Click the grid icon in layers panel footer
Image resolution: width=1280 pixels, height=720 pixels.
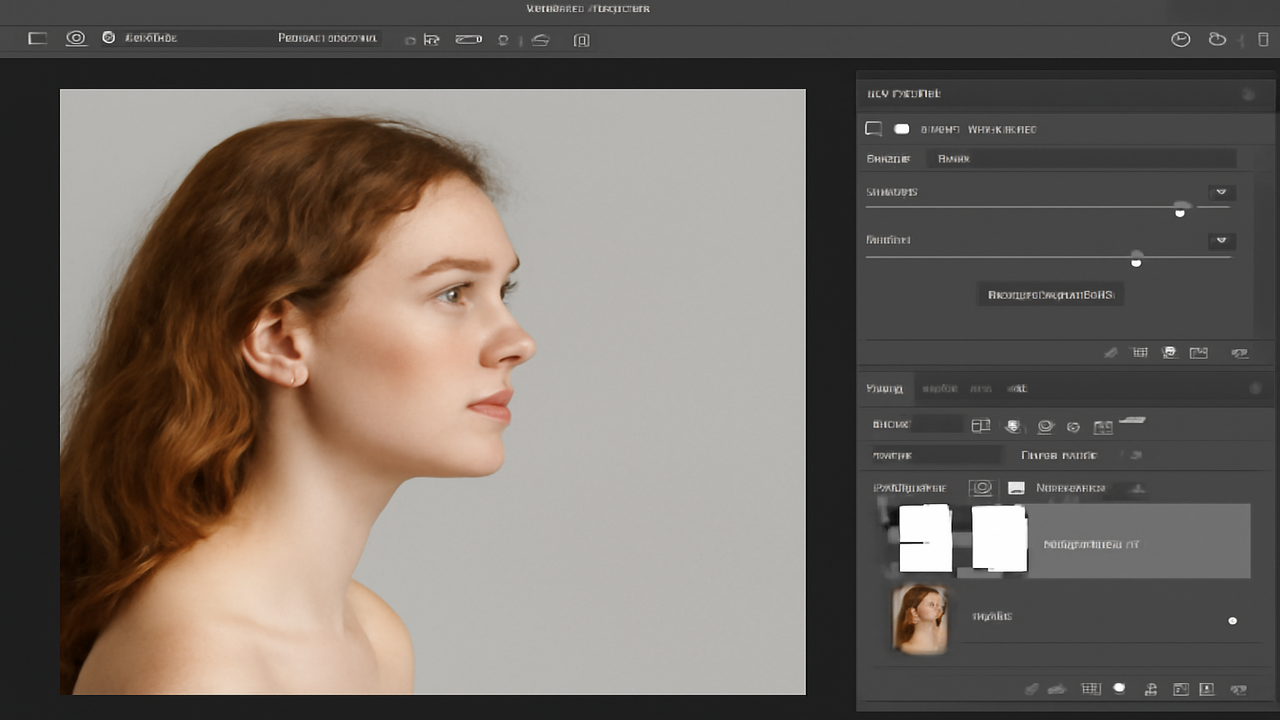point(1091,689)
